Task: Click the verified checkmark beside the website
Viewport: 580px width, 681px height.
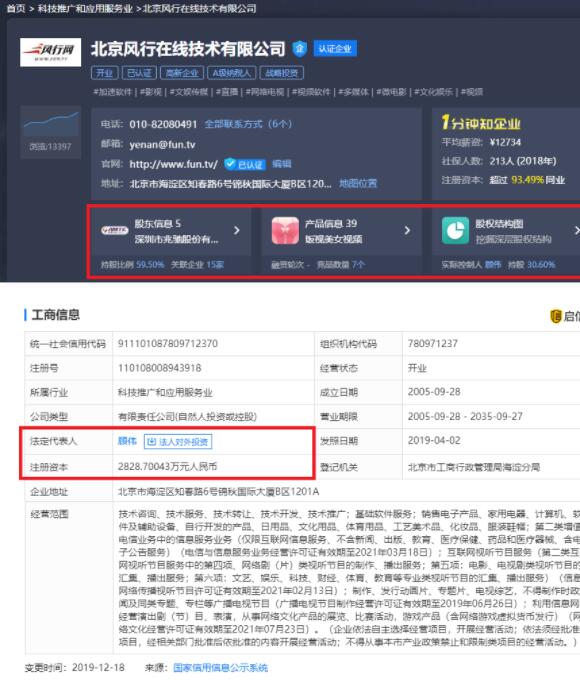Action: tap(230, 164)
